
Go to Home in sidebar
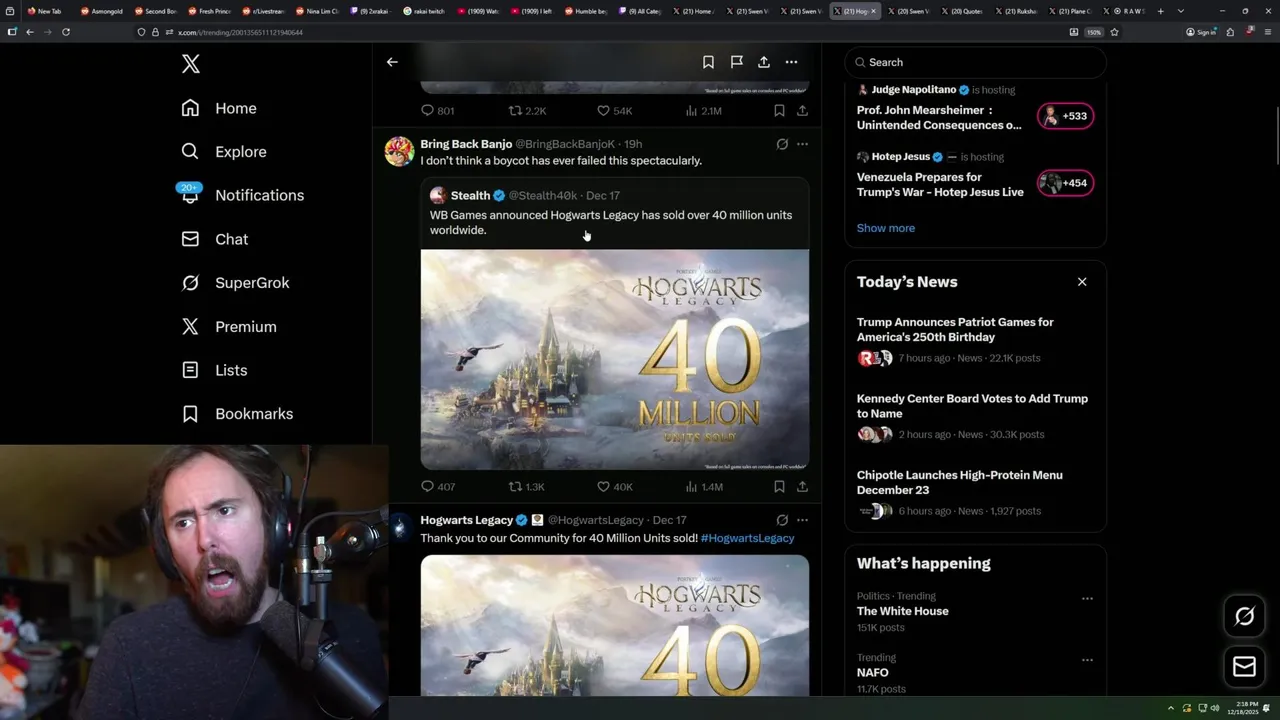[x=219, y=108]
